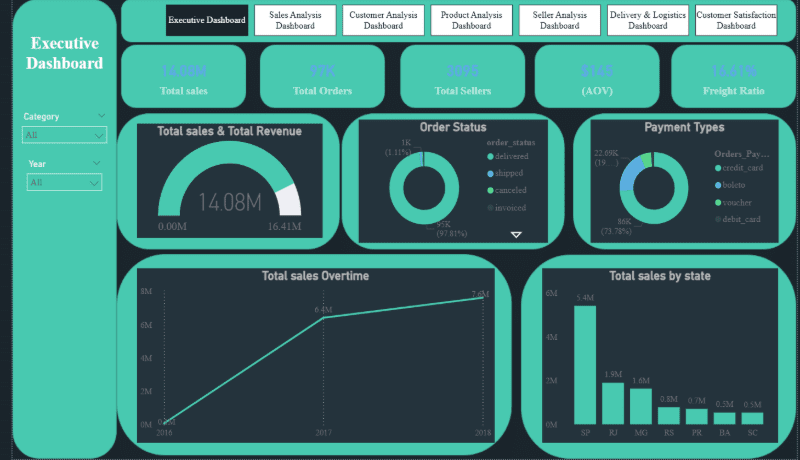
Task: Collapse the Year slicer header chevron
Action: (96, 163)
